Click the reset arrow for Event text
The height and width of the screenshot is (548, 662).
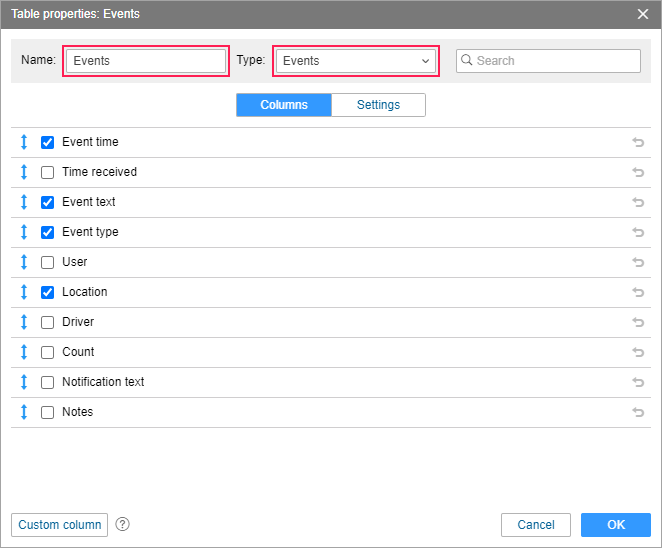(638, 202)
